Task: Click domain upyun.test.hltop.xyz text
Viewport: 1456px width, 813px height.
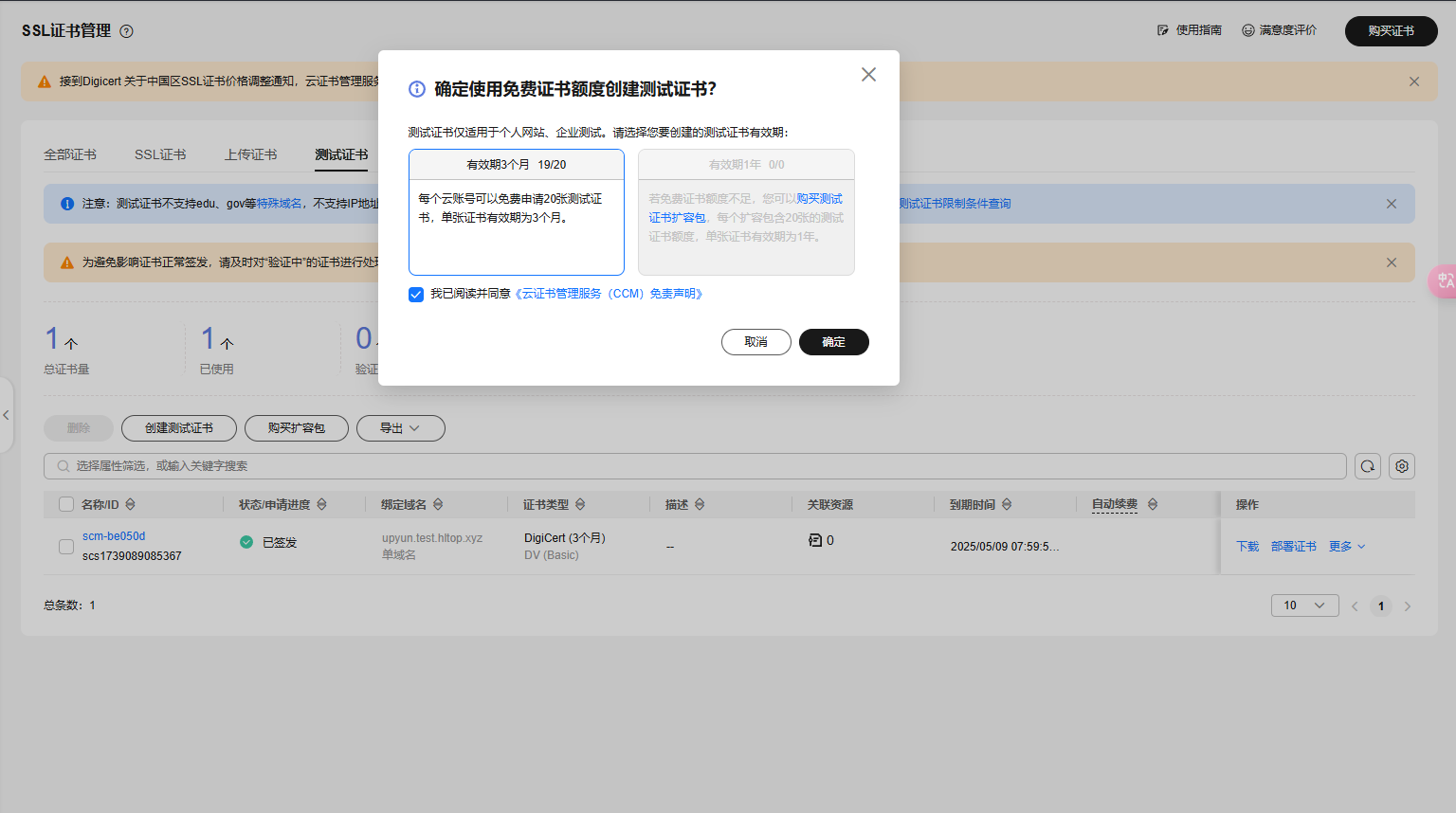Action: pos(432,538)
